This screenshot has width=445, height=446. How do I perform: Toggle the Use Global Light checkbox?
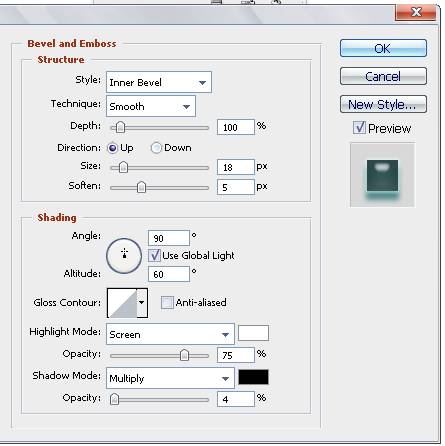point(154,256)
